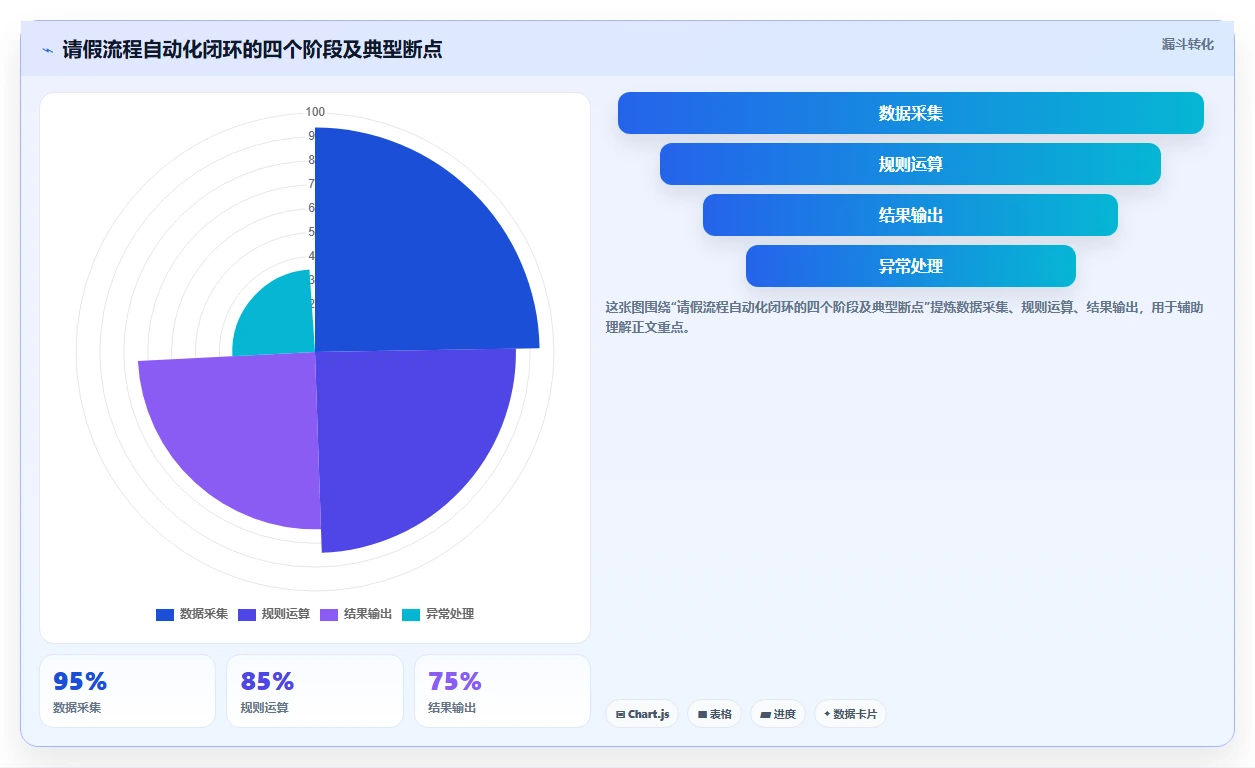Toggle 结果输出 legend swatch in chart
Screen dimensions: 1255x768
[329, 614]
